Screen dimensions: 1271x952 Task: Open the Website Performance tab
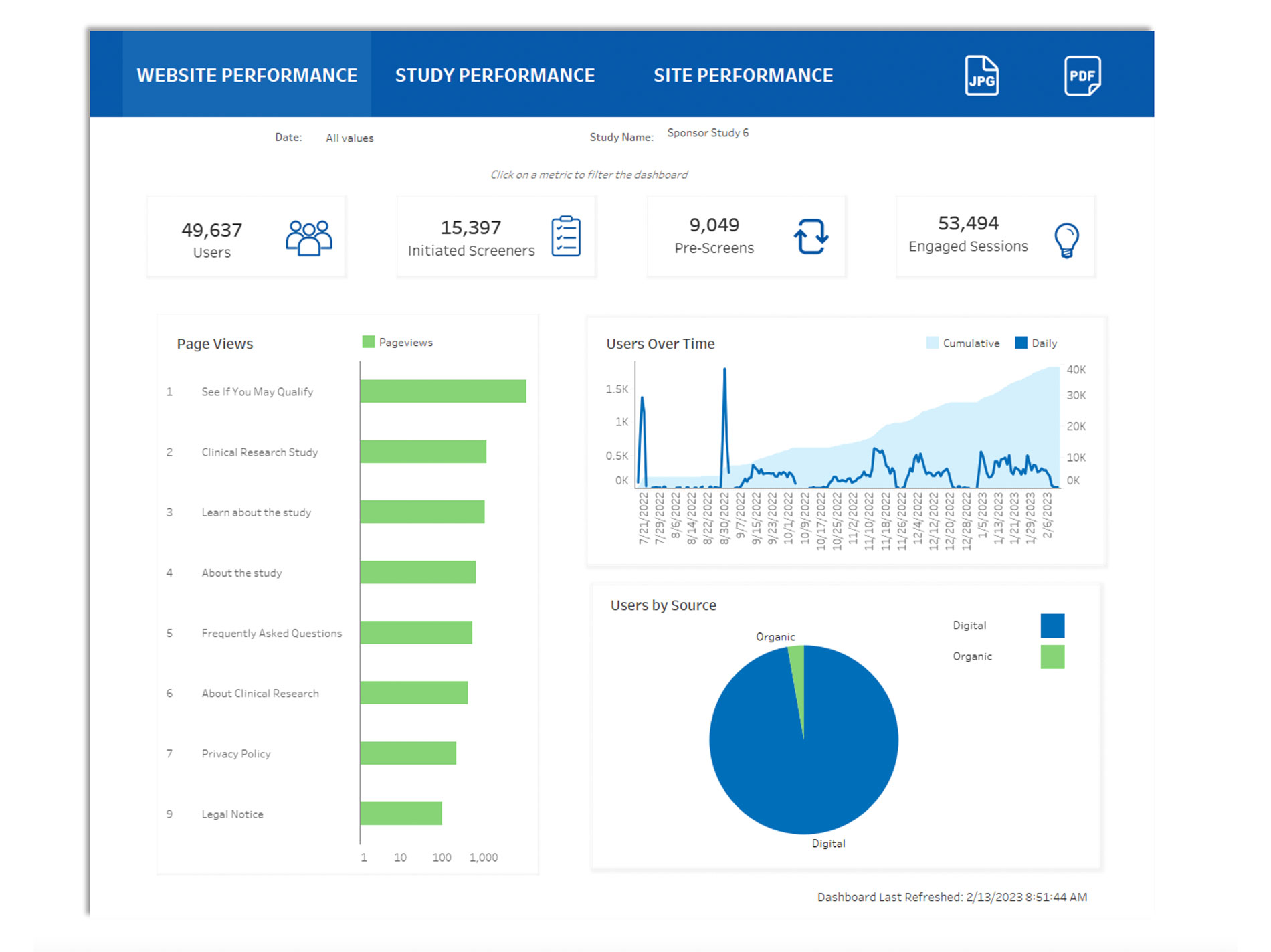coord(247,75)
